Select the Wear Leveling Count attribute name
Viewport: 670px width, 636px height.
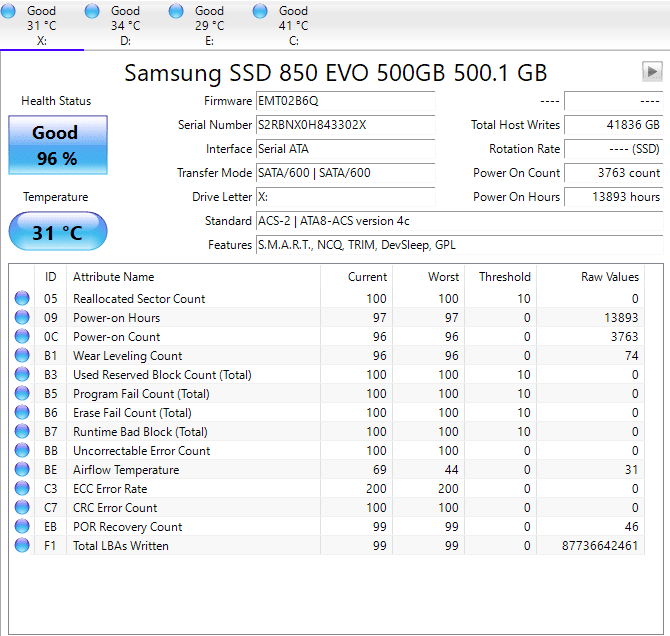(x=127, y=356)
